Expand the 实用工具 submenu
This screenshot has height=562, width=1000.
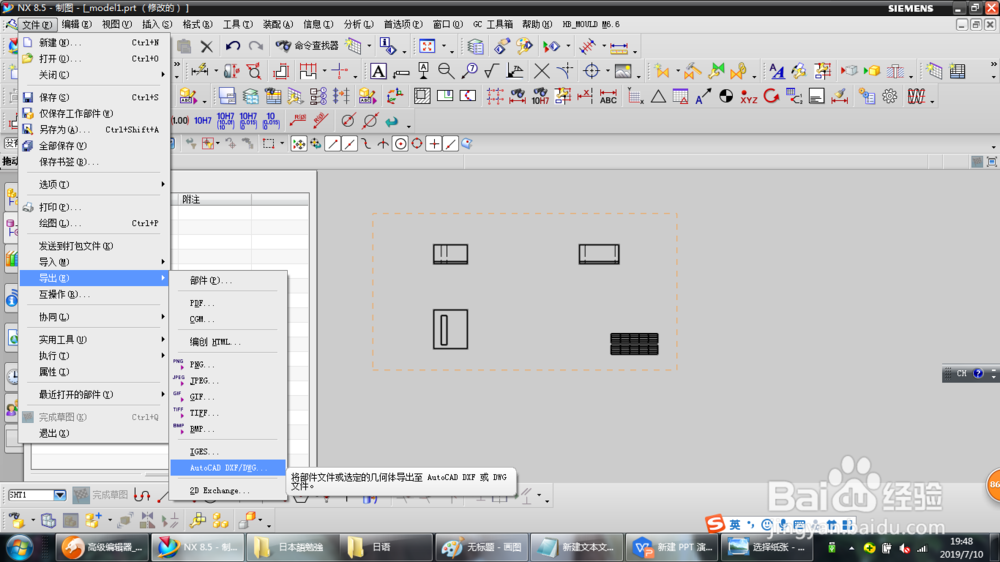coord(94,340)
